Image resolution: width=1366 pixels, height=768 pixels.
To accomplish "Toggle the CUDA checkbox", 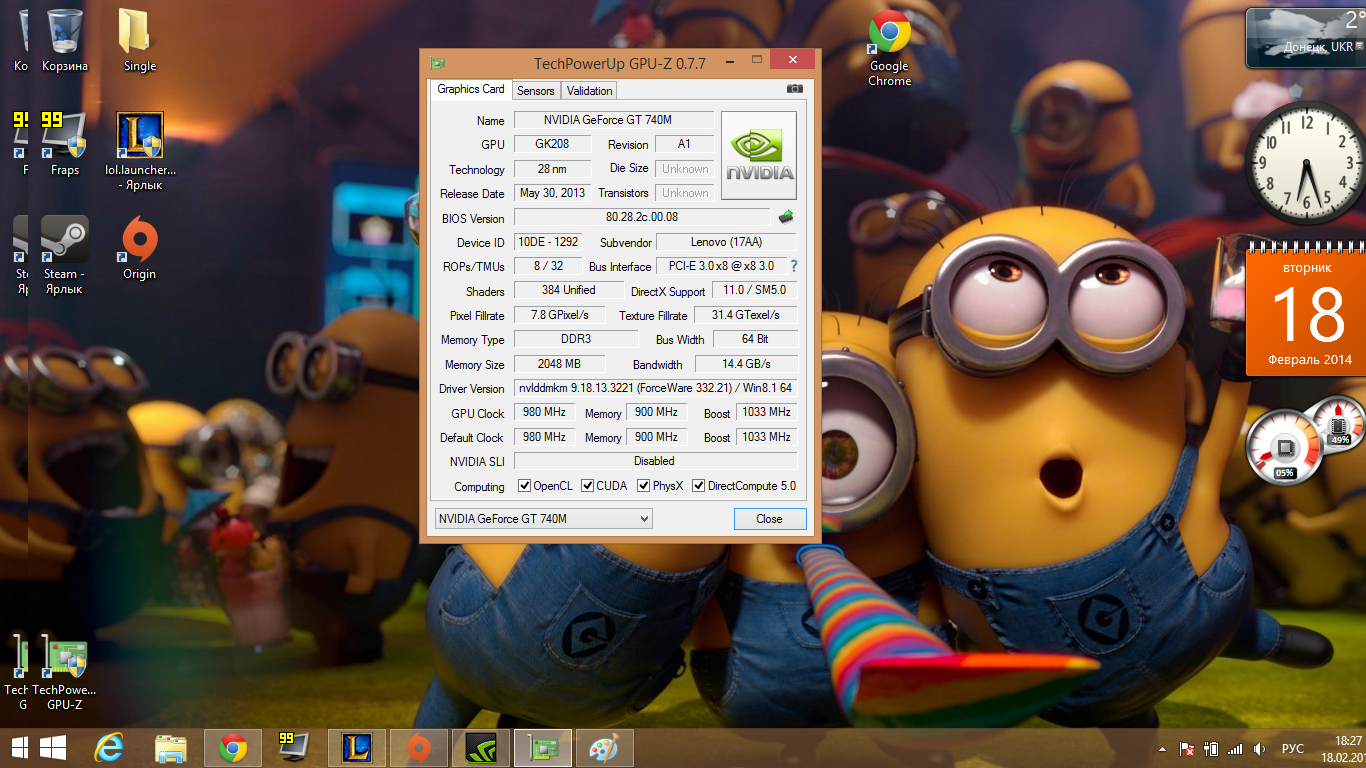I will pyautogui.click(x=588, y=486).
